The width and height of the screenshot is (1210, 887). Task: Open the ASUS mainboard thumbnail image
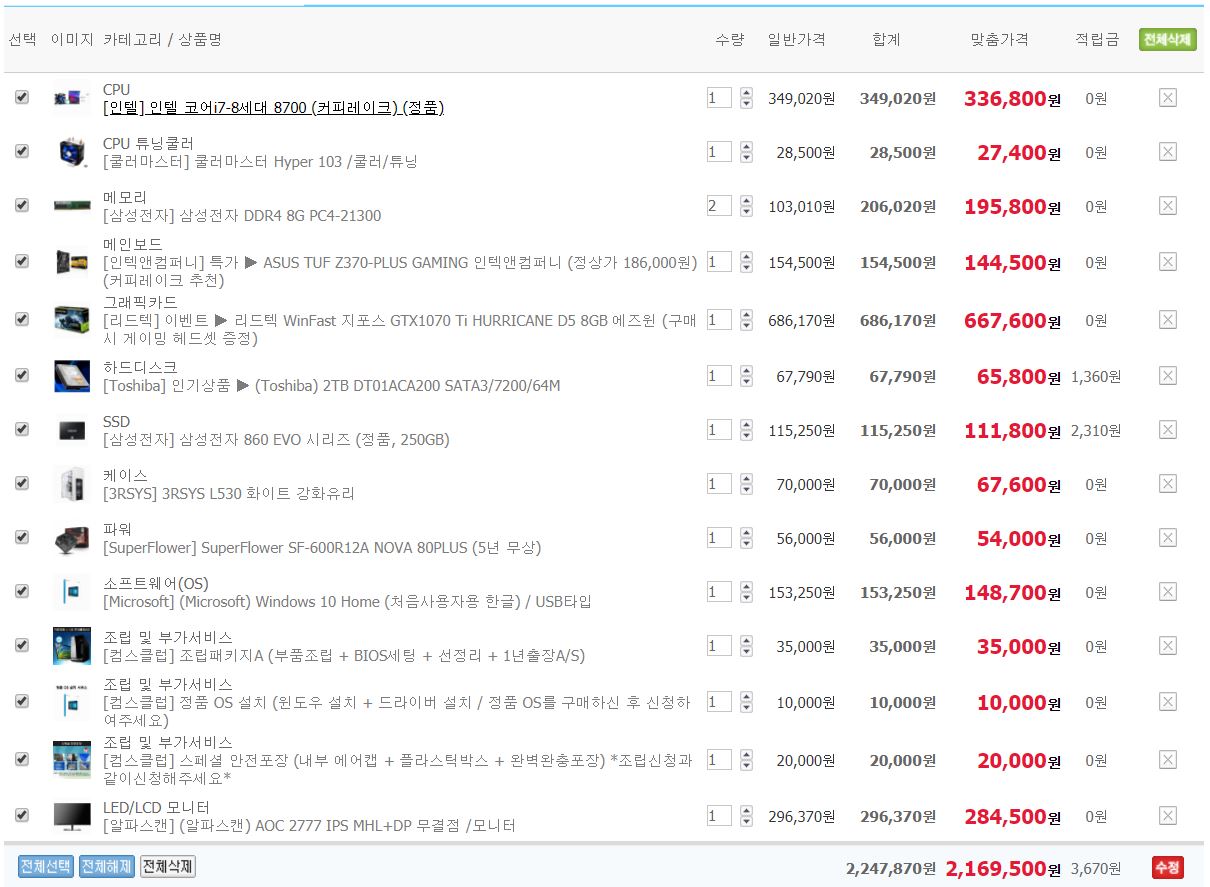click(72, 262)
